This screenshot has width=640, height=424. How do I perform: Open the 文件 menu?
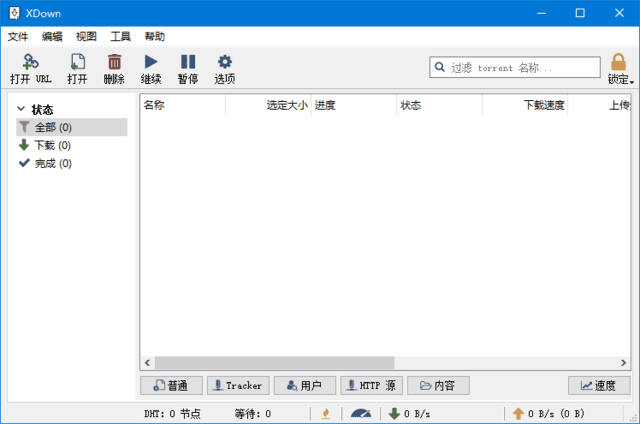18,36
